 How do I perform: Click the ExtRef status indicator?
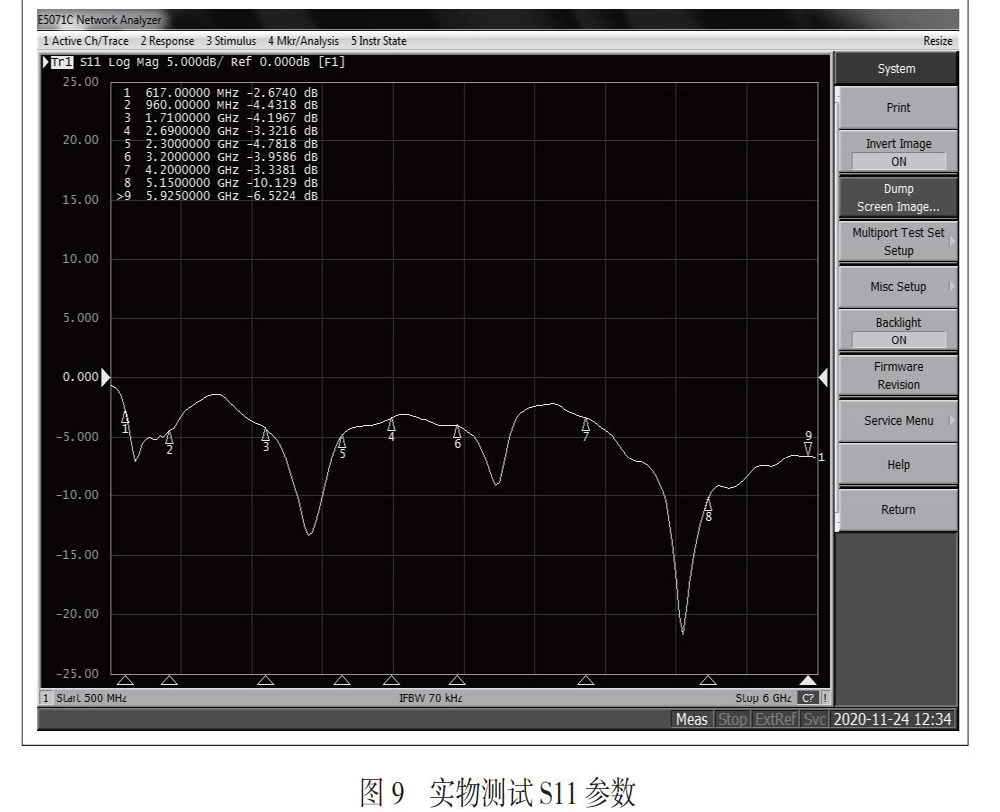pos(776,720)
